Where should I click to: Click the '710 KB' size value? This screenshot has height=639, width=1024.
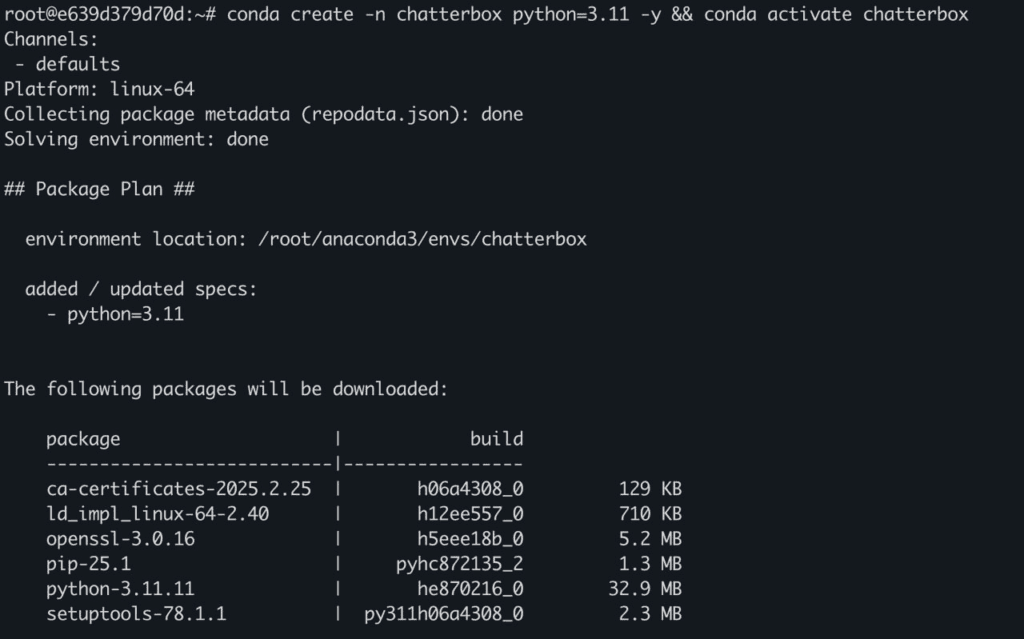click(x=650, y=514)
